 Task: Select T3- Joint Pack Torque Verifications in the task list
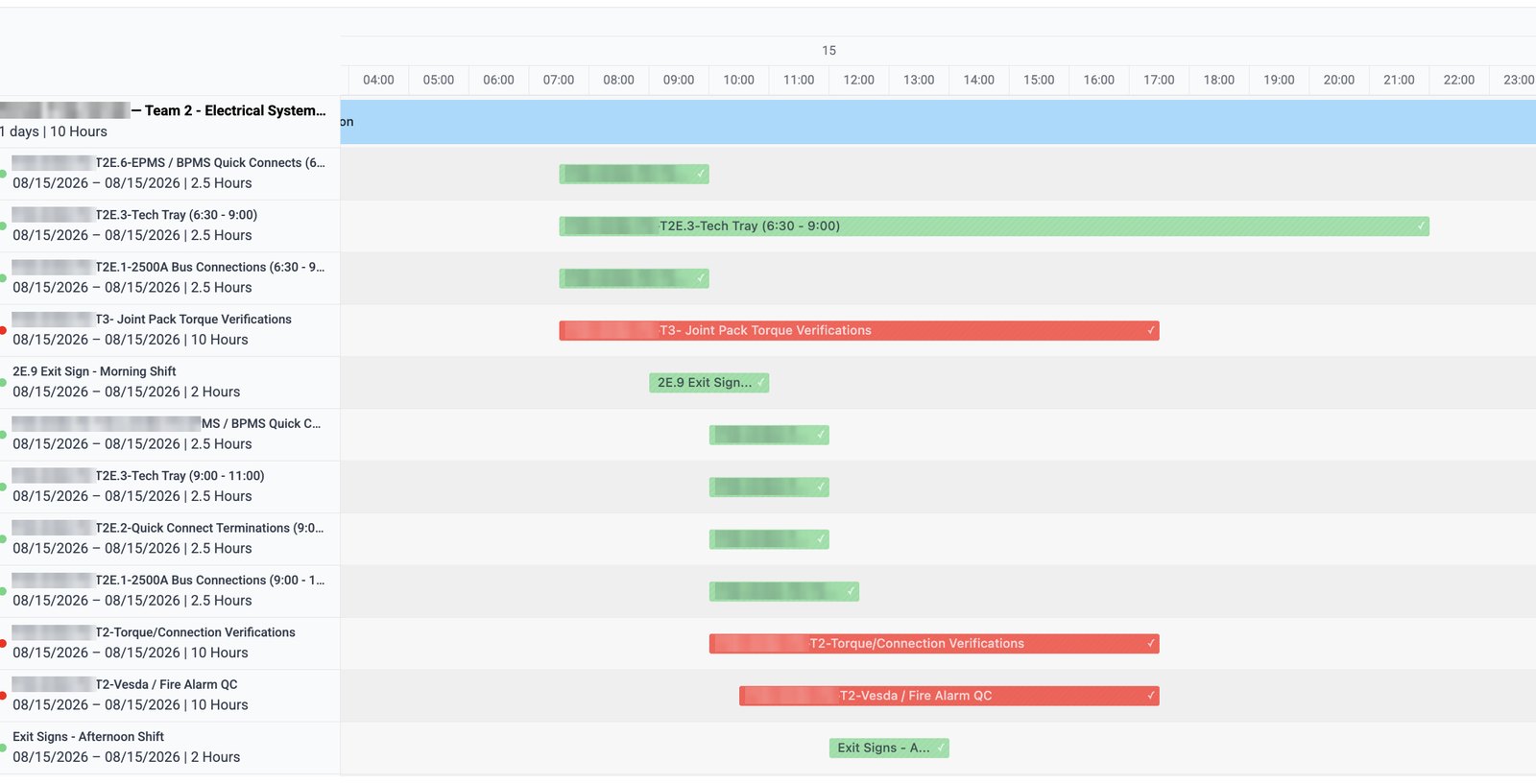(170, 330)
